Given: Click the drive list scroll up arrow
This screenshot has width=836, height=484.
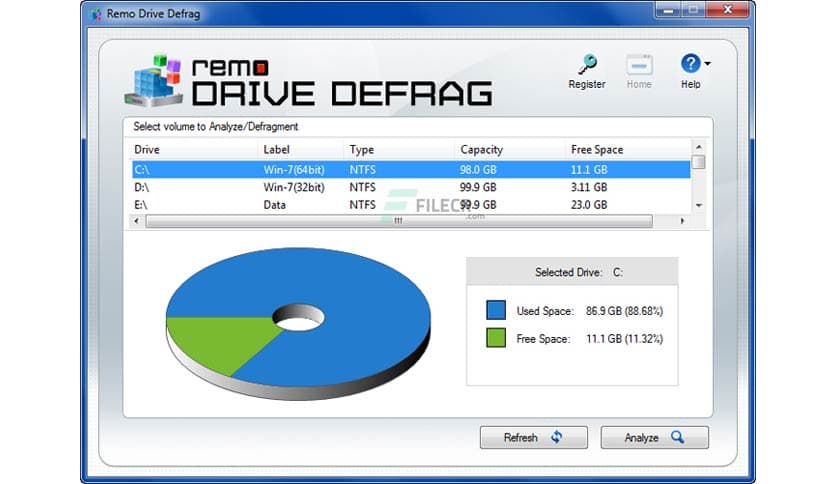Looking at the screenshot, I should 698,147.
